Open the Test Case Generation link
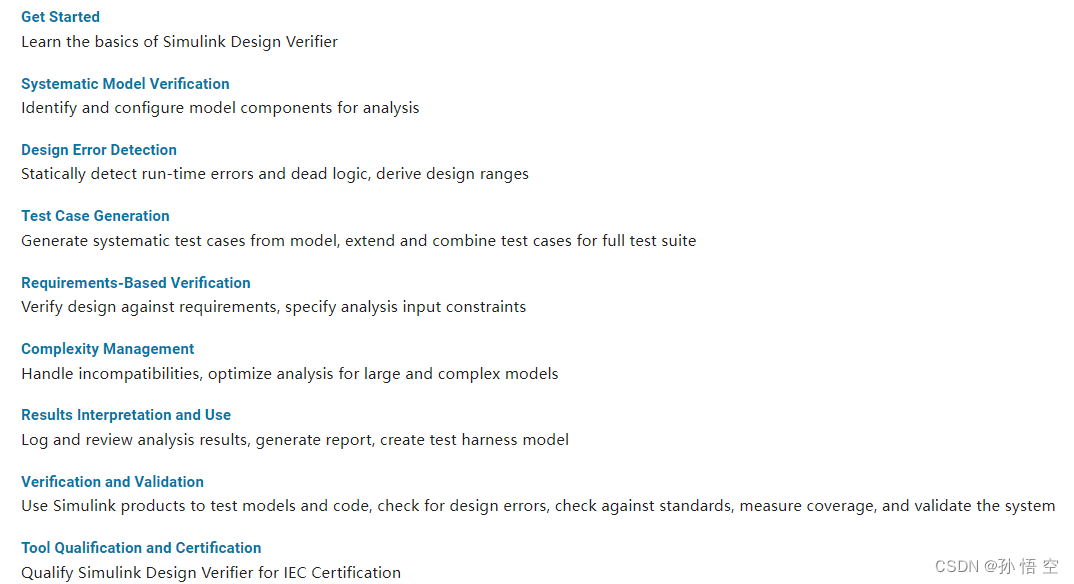Viewport: 1074px width, 584px height. pos(95,216)
